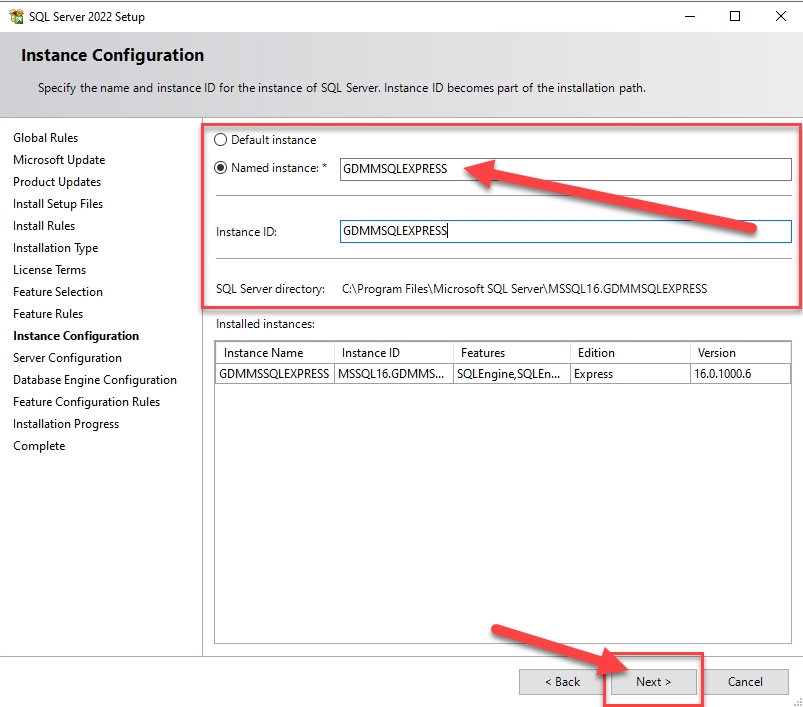Click the Edition column header
The height and width of the screenshot is (707, 803).
pyautogui.click(x=630, y=353)
